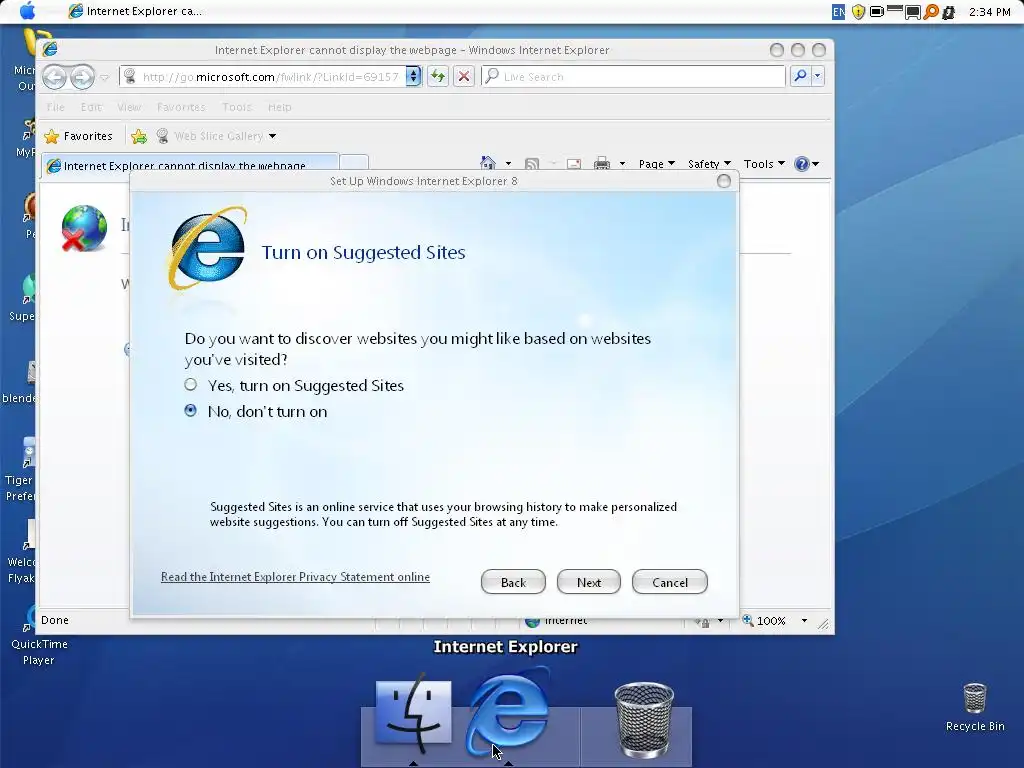
Task: Click the Recycle Bin desktop icon
Action: coord(975,707)
